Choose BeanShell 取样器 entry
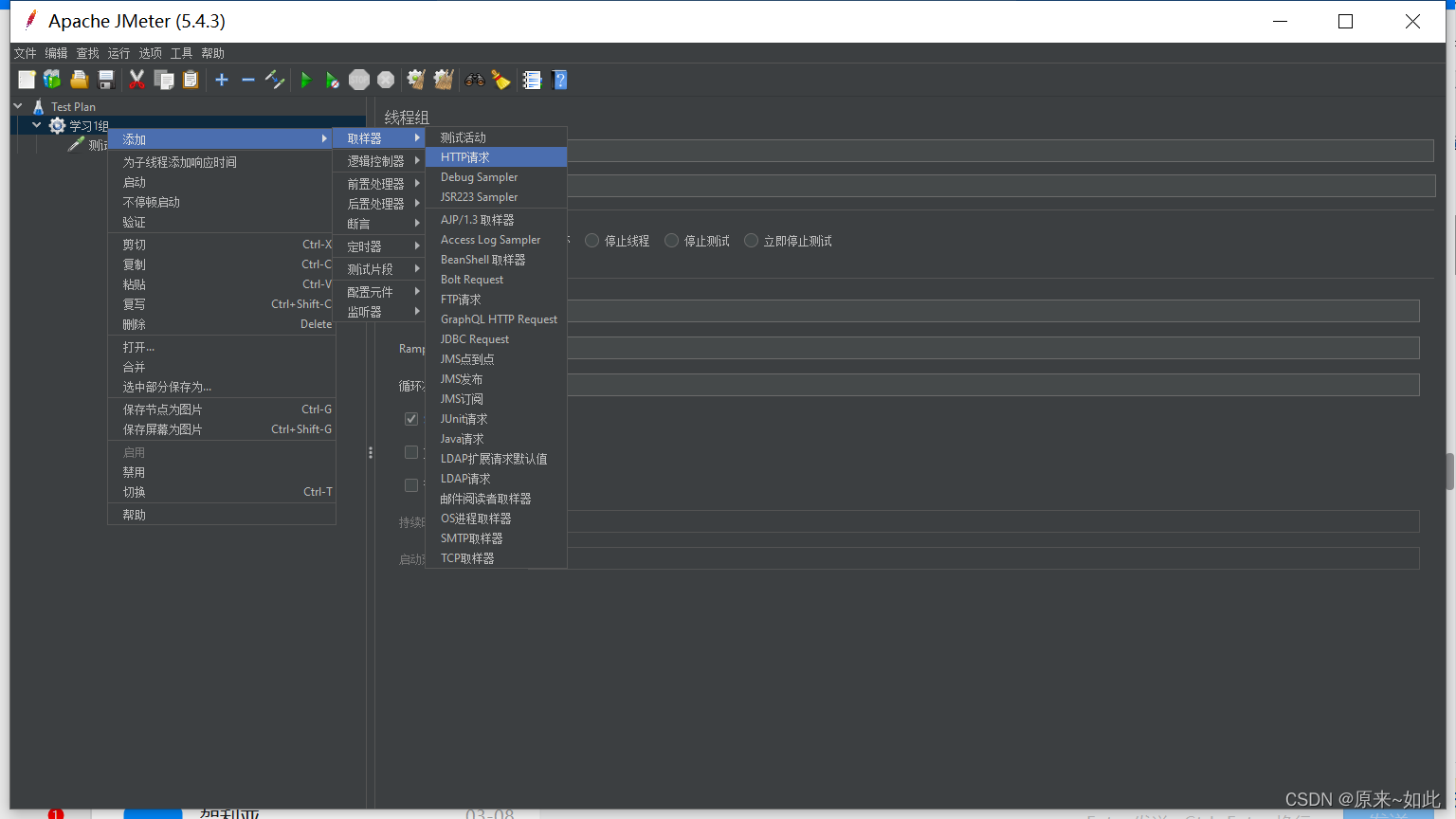 [x=497, y=260]
